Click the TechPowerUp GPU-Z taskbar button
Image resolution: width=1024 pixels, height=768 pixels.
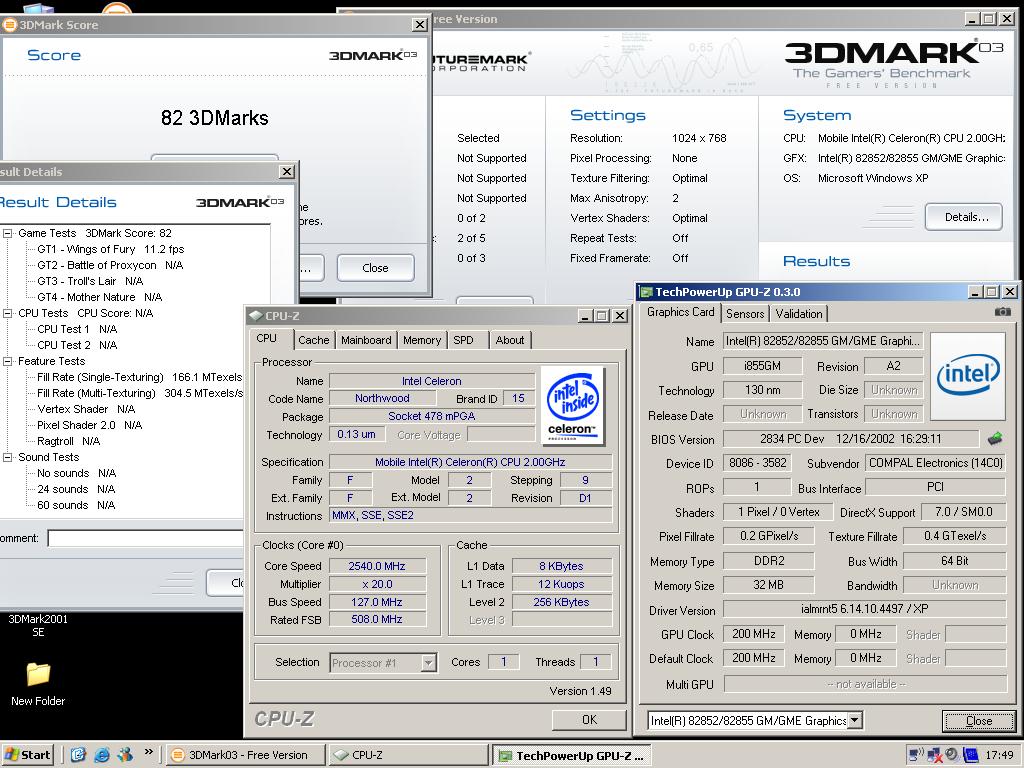tap(571, 755)
